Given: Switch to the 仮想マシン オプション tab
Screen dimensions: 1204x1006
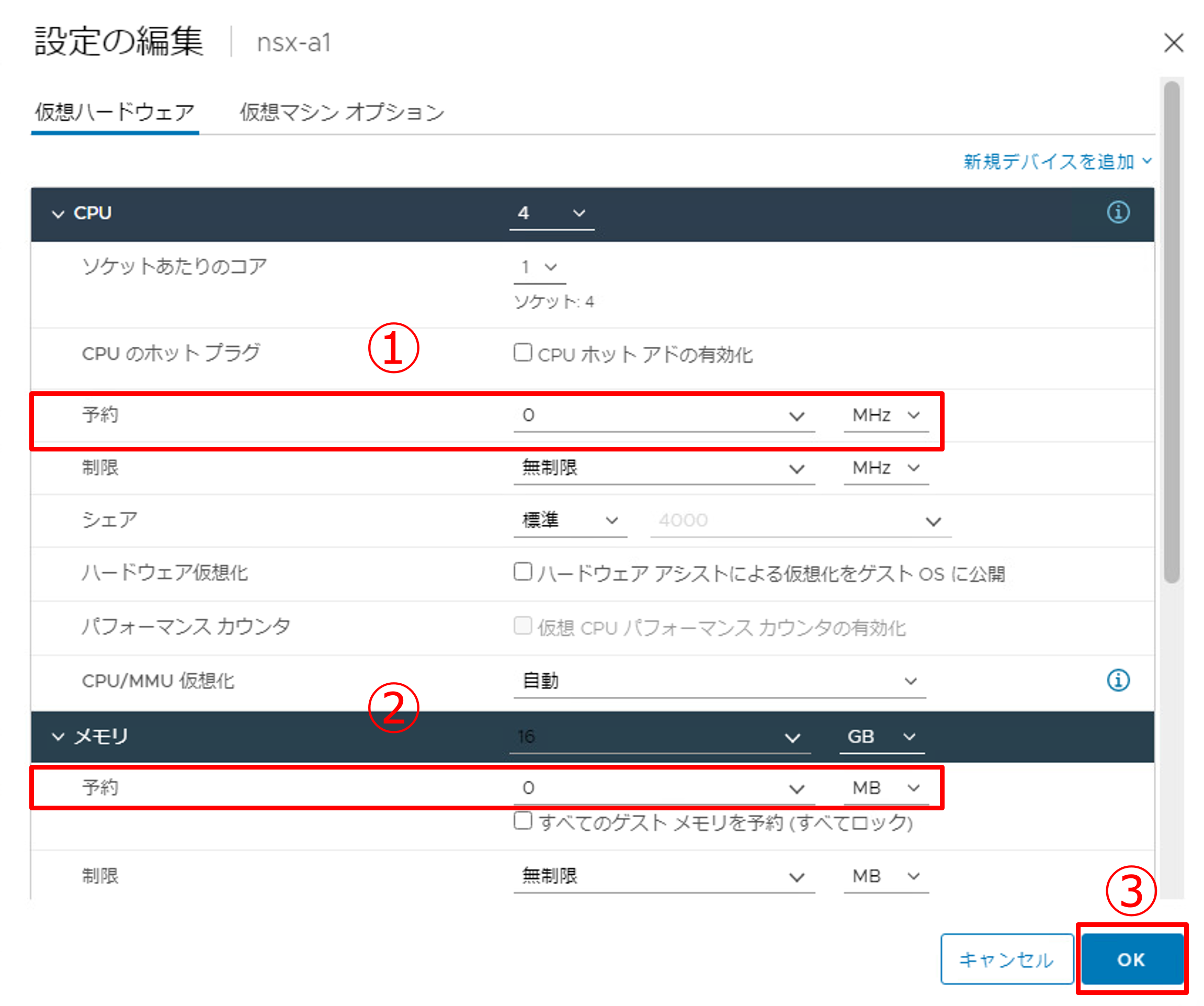Looking at the screenshot, I should coord(342,112).
